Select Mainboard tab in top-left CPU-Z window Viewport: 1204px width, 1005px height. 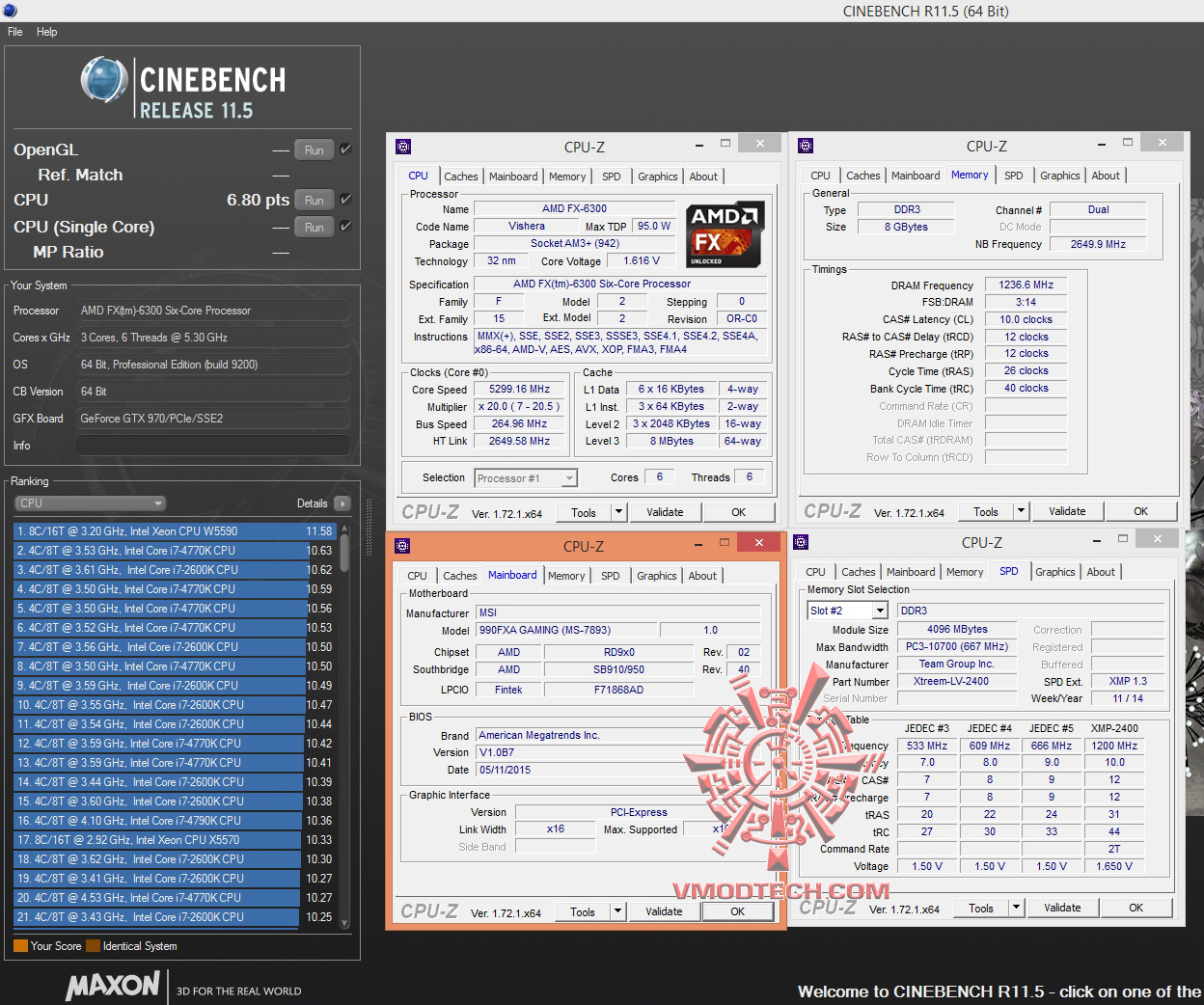click(513, 177)
